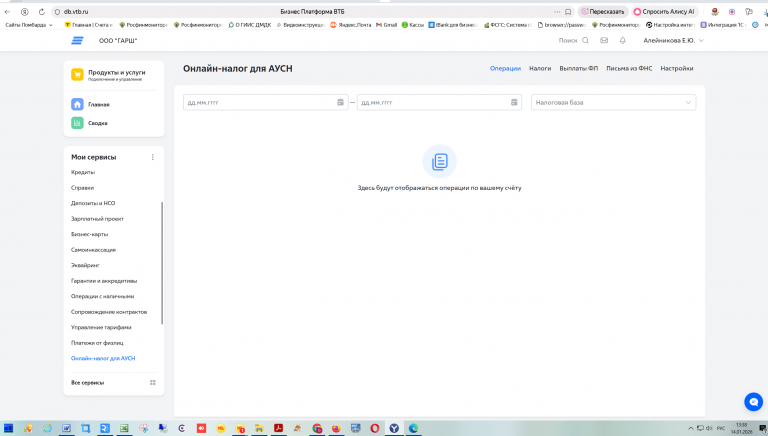This screenshot has width=768, height=436.
Task: Open Firefox from the taskbar
Action: [x=336, y=428]
